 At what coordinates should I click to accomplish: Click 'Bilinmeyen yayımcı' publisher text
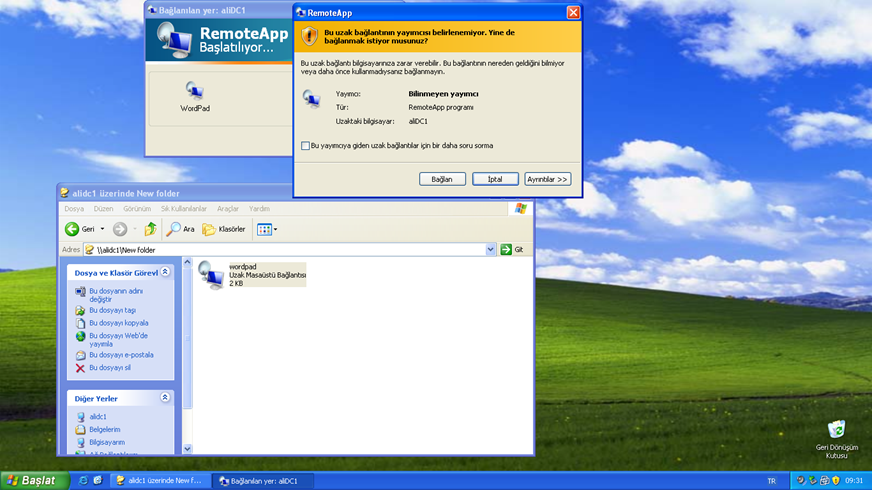[443, 94]
